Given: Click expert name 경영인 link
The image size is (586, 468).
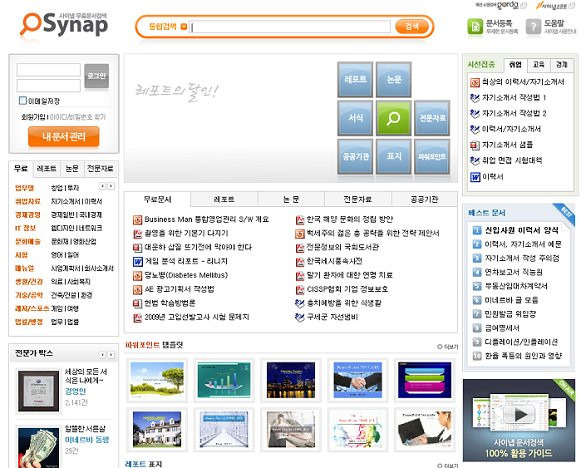Looking at the screenshot, I should point(75,391).
